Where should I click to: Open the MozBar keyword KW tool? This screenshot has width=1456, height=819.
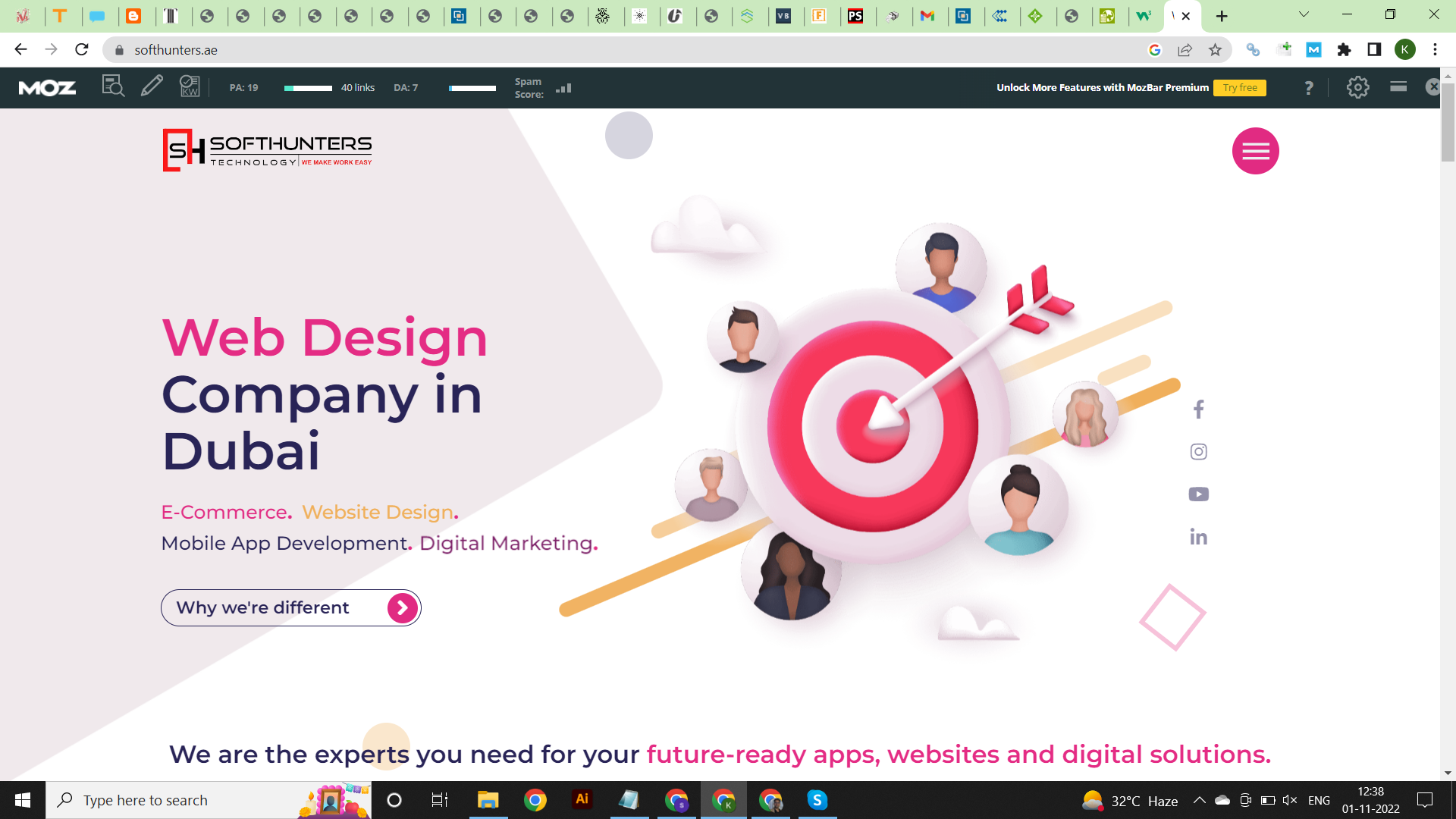point(190,86)
